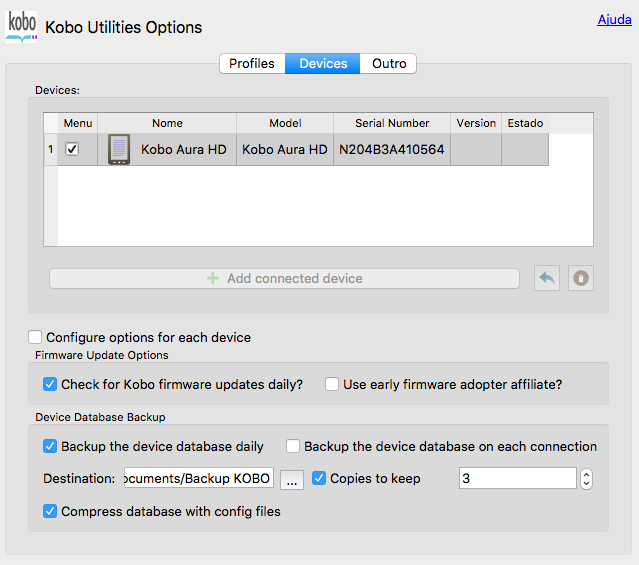Enable Configure options for each device
This screenshot has height=565, width=639.
[36, 337]
